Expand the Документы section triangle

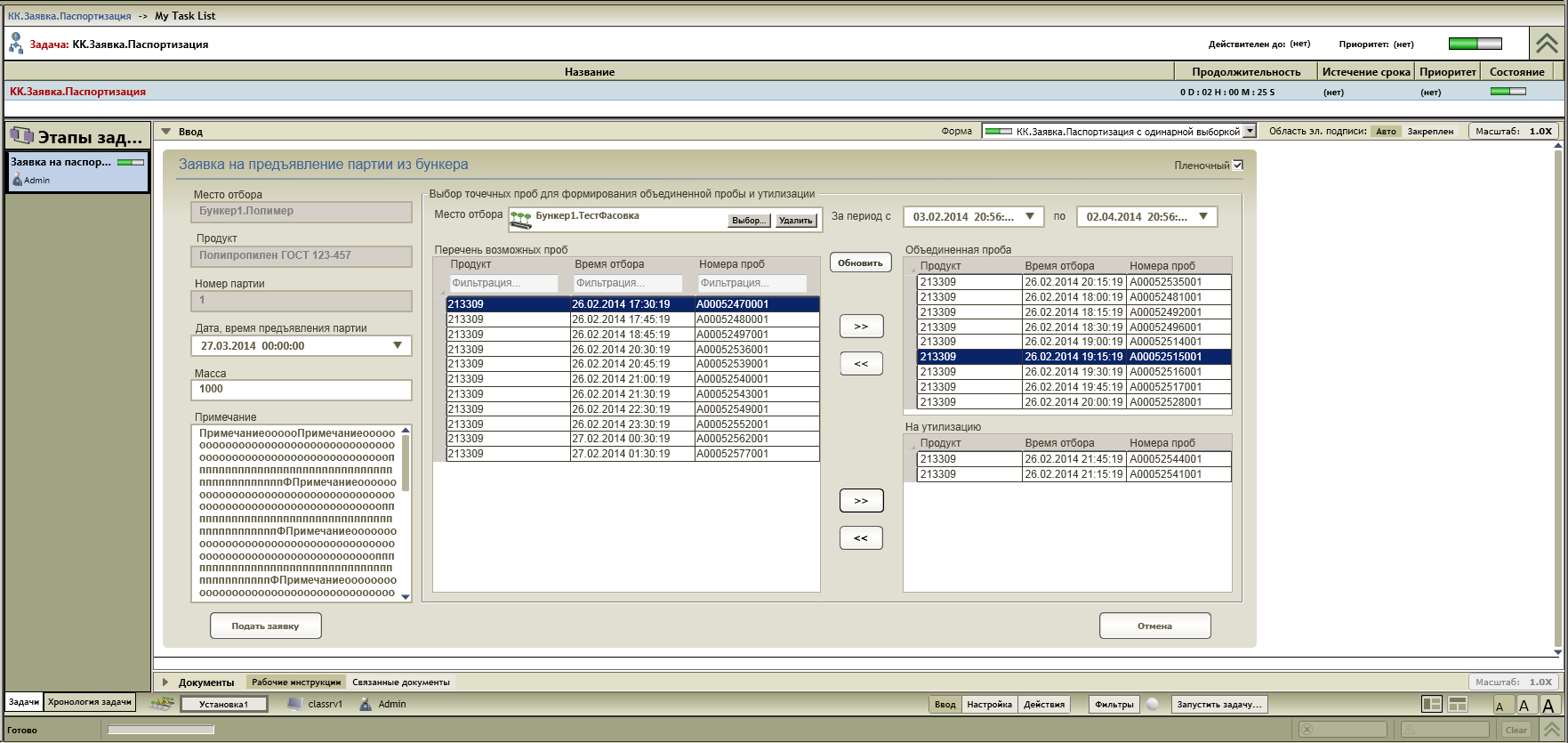165,682
